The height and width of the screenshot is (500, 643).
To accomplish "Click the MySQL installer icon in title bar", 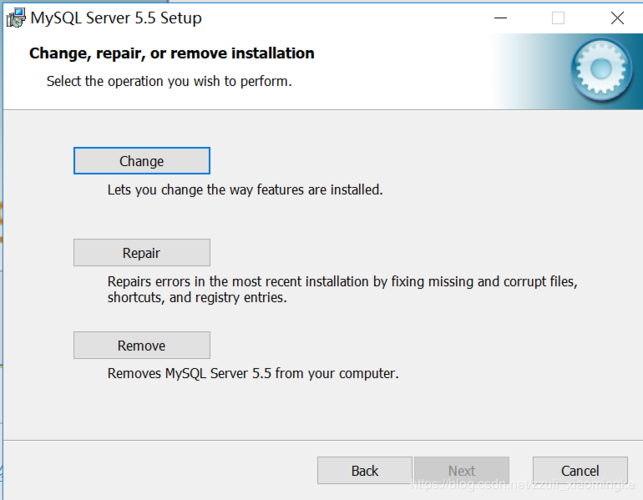I will [x=16, y=18].
